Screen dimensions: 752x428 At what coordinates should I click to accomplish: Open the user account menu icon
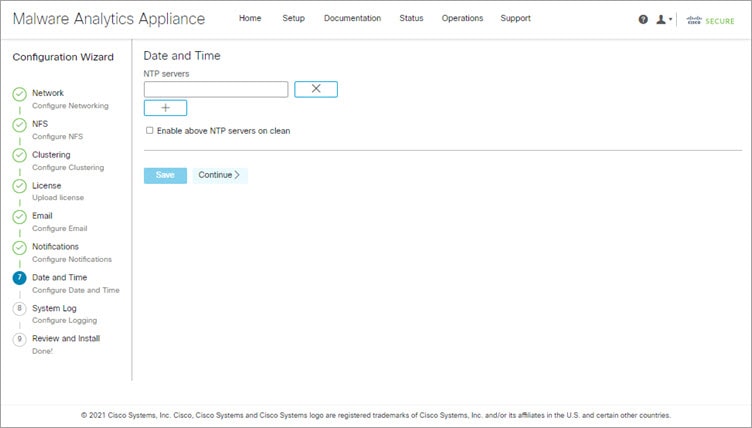click(664, 19)
